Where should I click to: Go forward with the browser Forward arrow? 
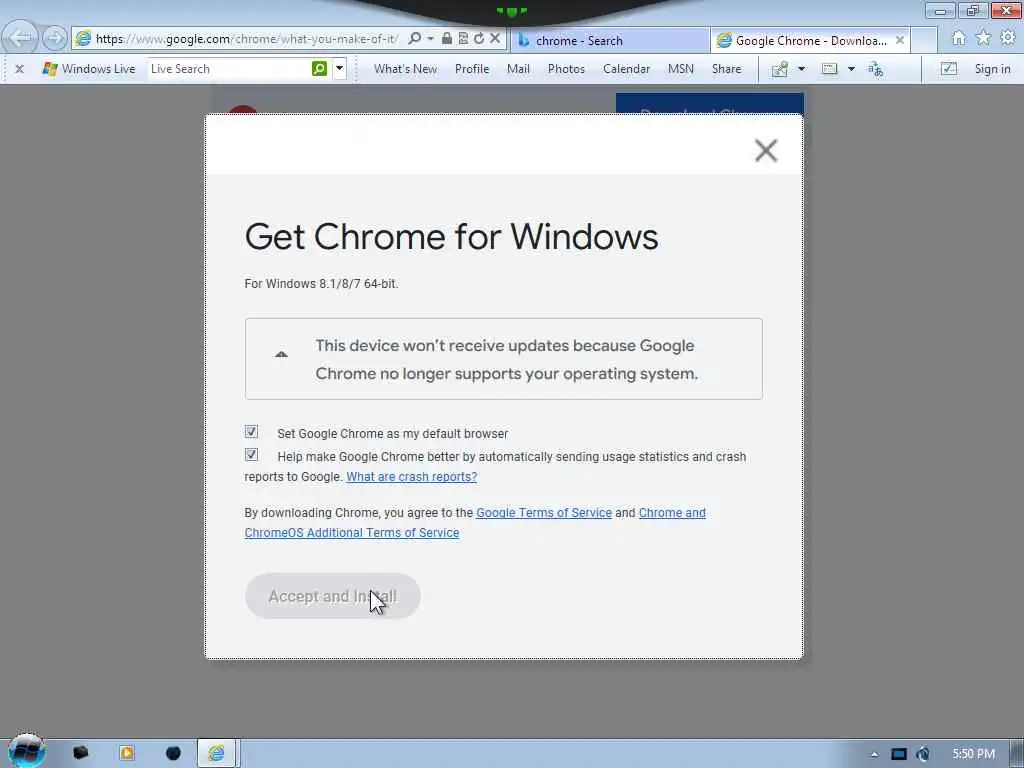coord(55,38)
